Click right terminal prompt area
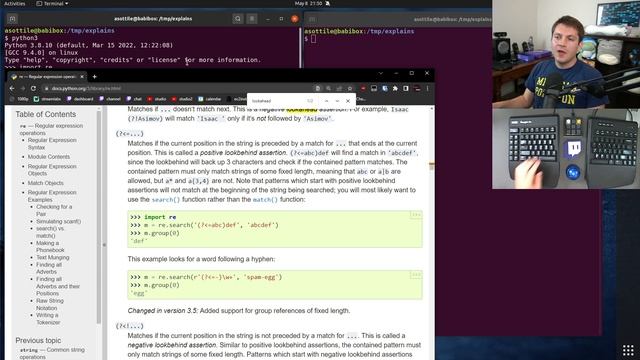The width and height of the screenshot is (640, 360). pyautogui.click(x=313, y=39)
